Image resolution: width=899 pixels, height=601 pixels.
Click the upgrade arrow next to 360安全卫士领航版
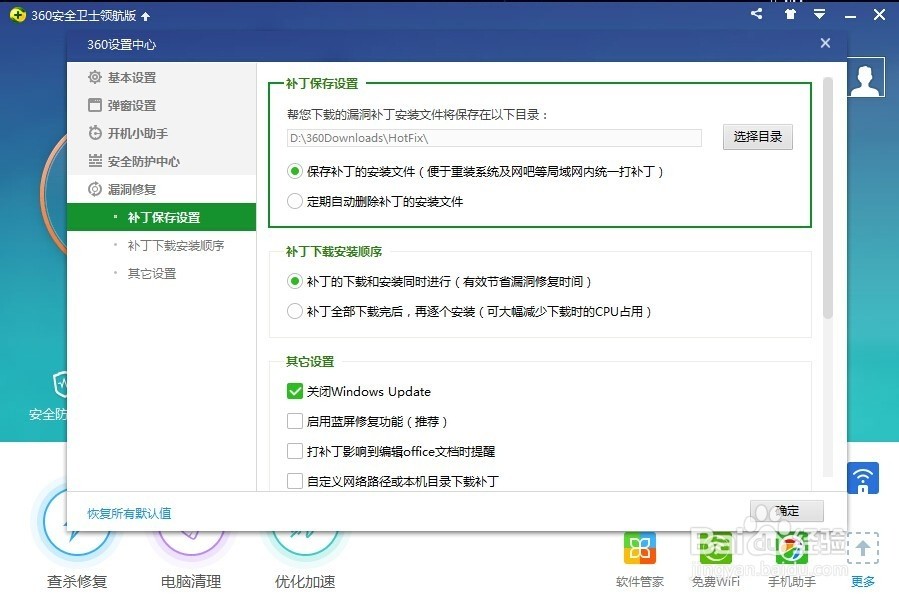tap(146, 16)
